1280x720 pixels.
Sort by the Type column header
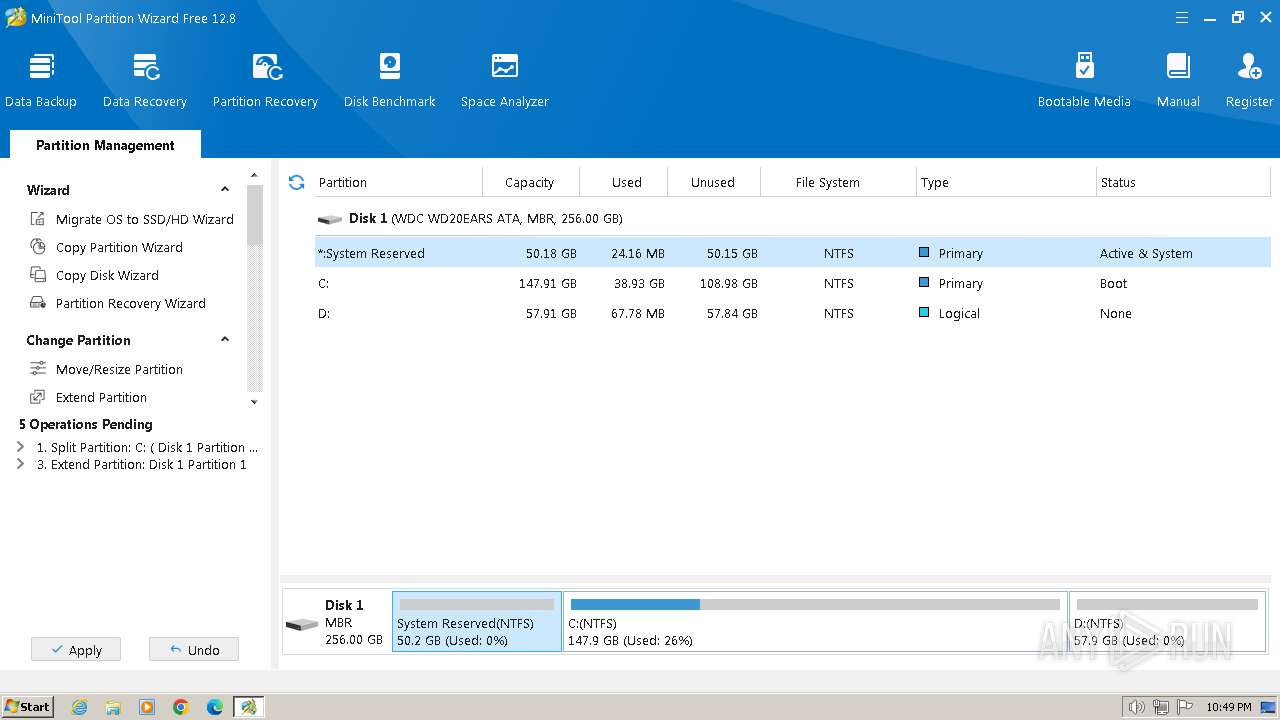click(x=1006, y=182)
